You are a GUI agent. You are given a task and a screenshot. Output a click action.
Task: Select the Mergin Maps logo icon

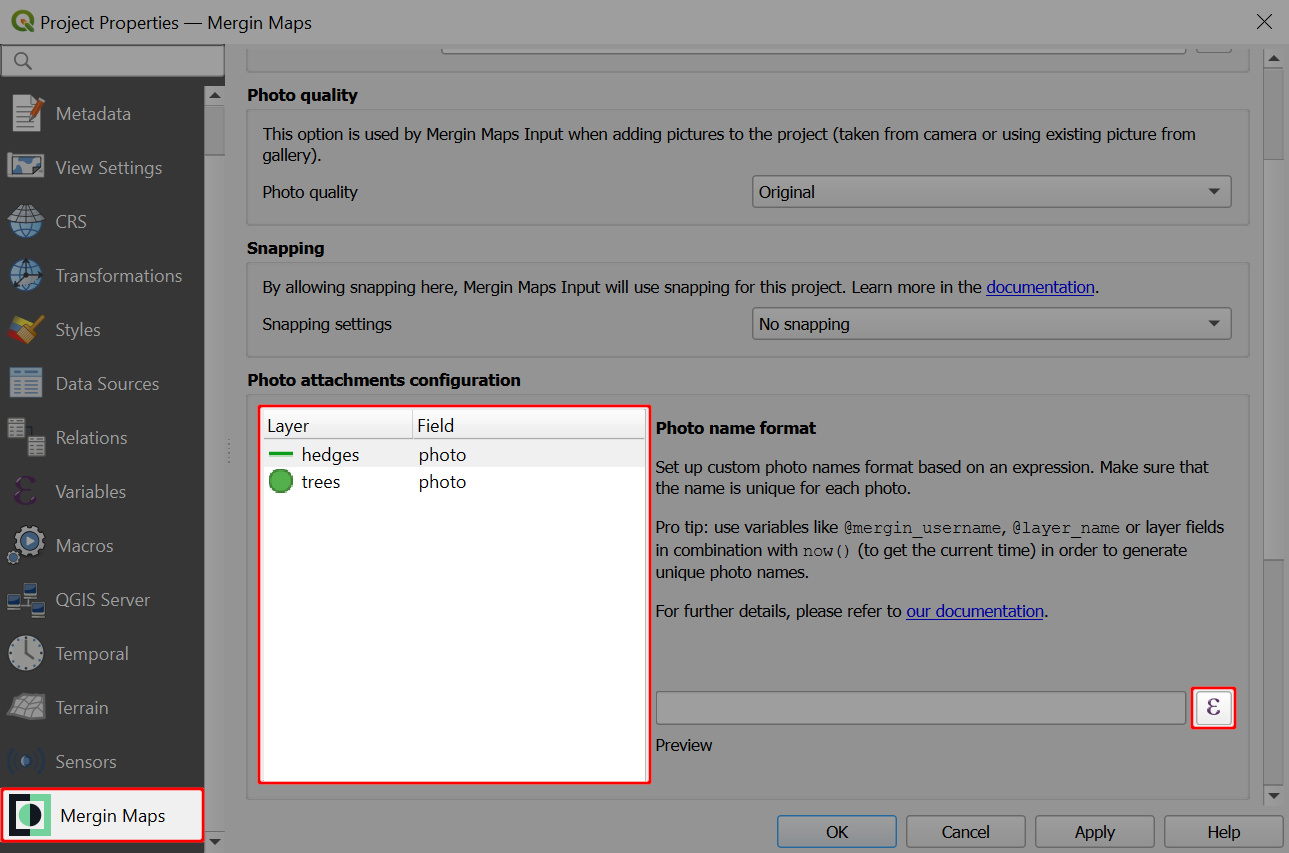[x=30, y=815]
